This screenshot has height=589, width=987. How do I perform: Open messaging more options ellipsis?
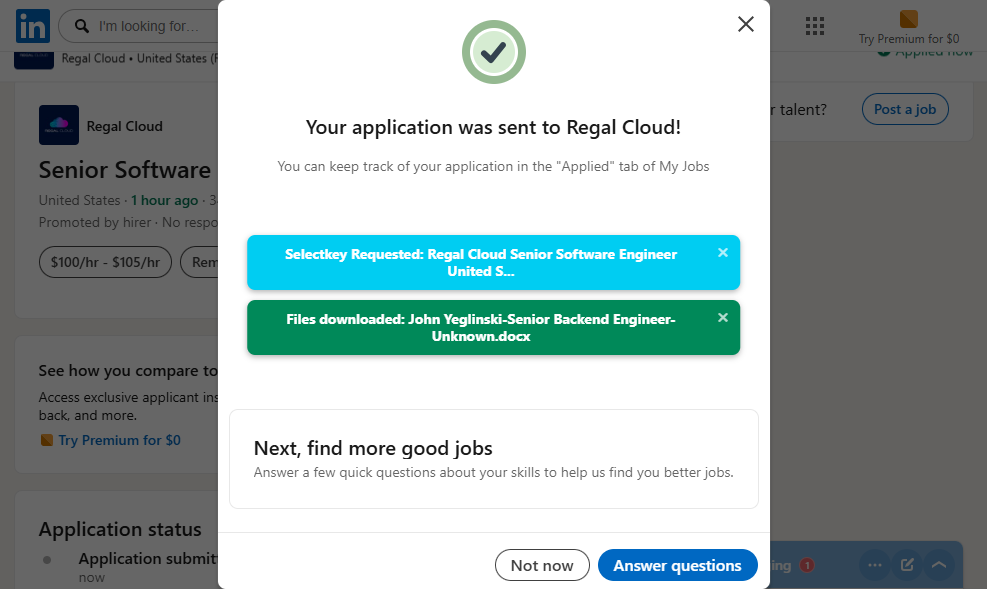click(875, 565)
